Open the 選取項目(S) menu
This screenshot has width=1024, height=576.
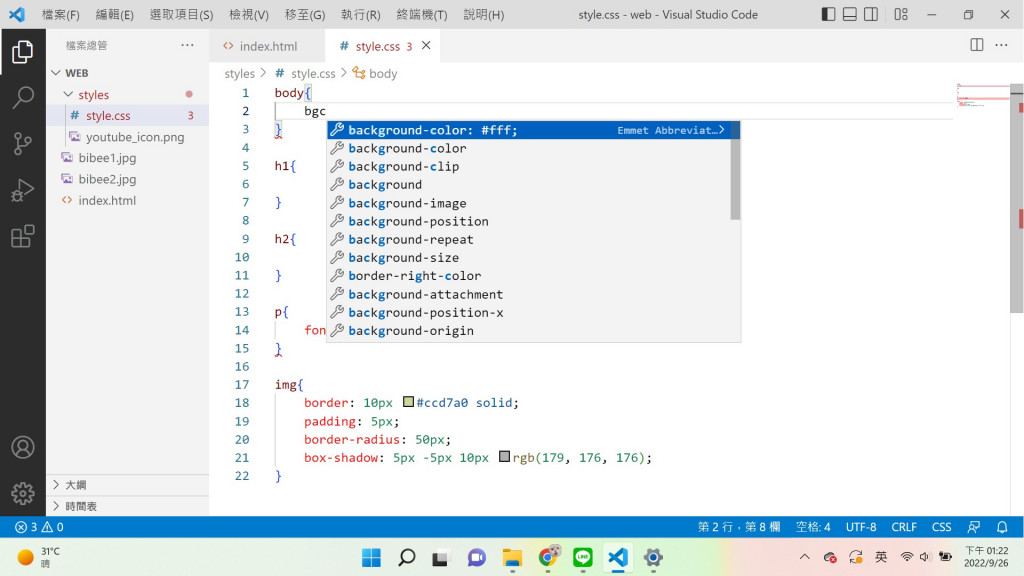(x=182, y=14)
